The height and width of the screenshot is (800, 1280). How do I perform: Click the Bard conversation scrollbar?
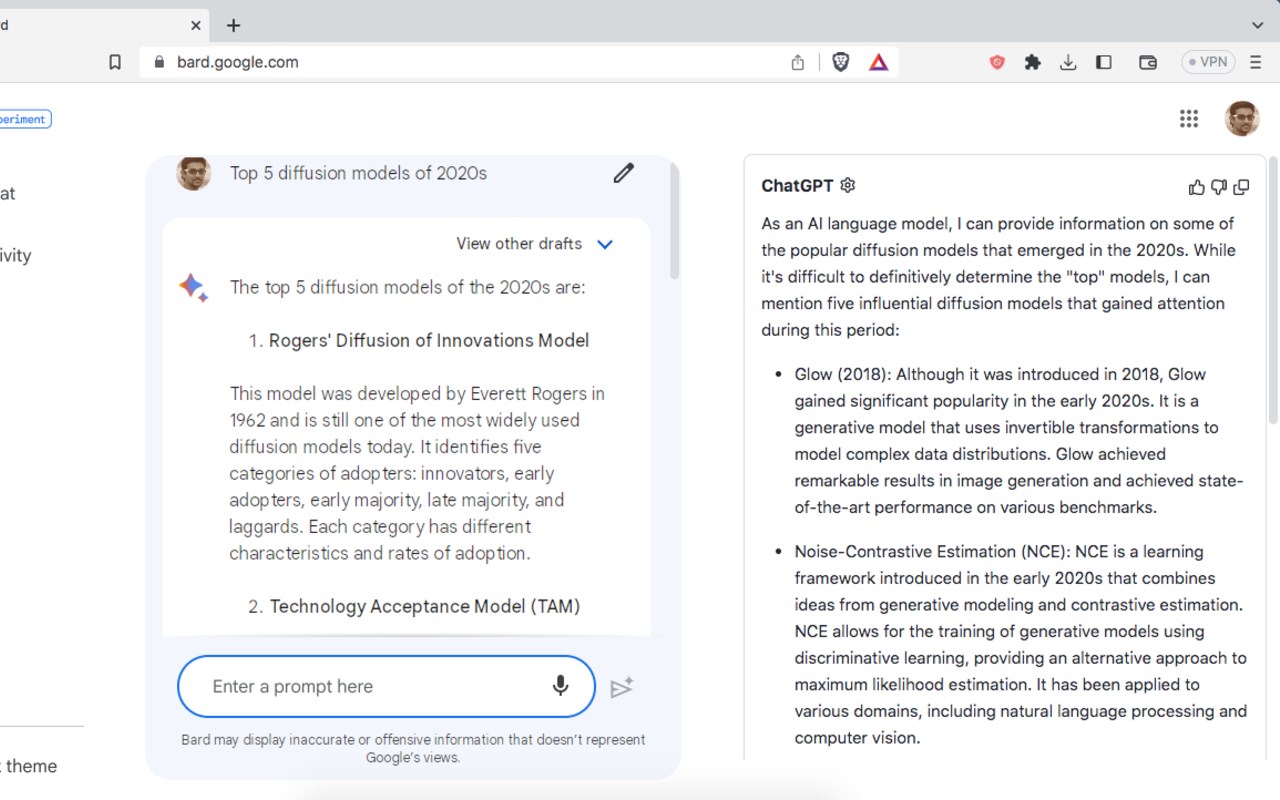(675, 221)
